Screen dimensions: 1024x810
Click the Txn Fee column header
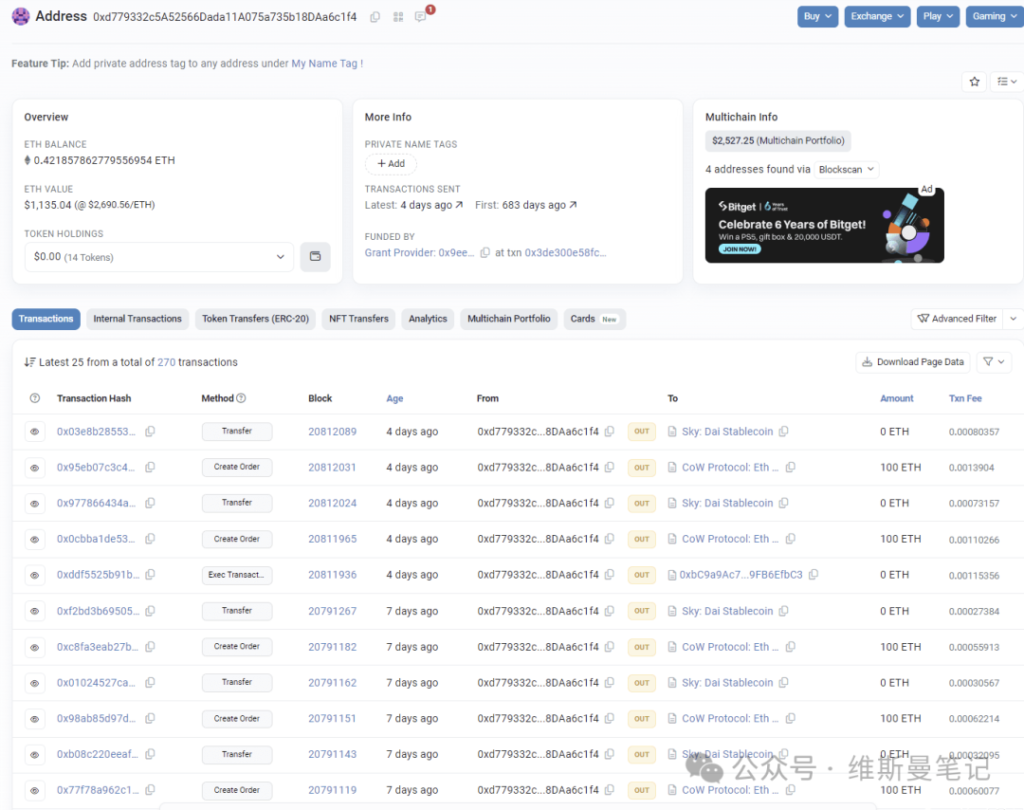pos(965,398)
